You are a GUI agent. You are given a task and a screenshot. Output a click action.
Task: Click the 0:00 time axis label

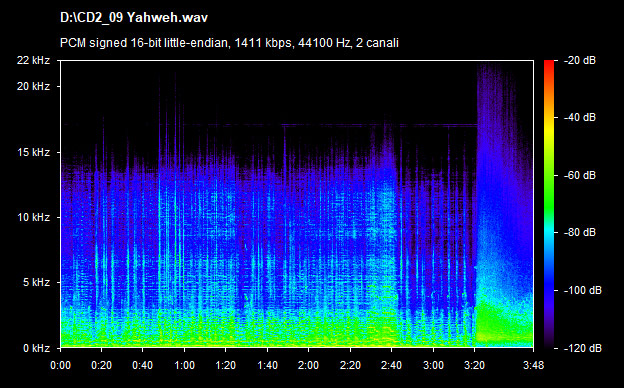point(60,365)
